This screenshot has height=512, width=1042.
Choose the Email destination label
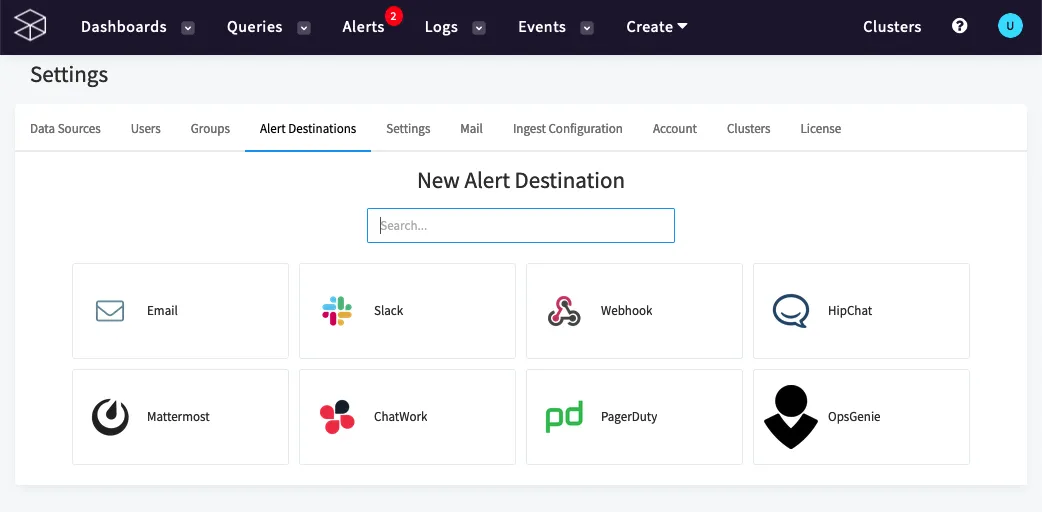[162, 311]
